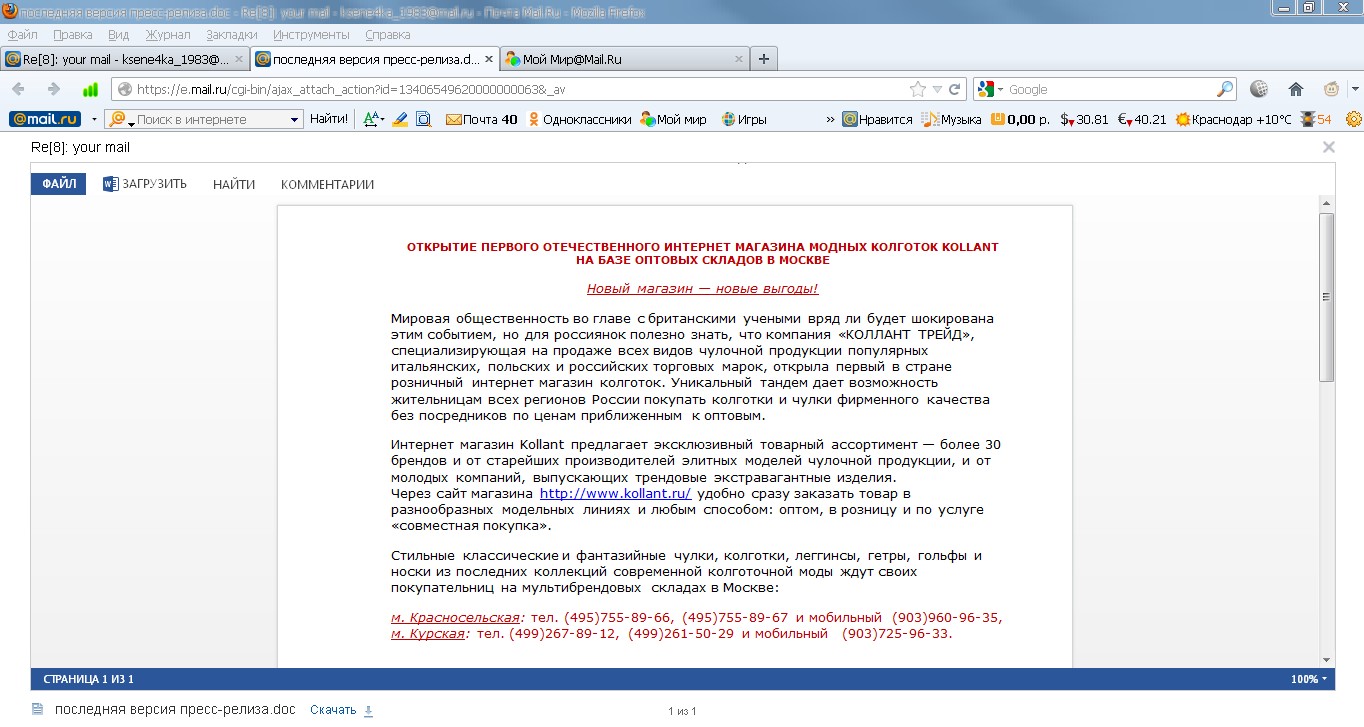Click the Найти! search button

click(x=329, y=119)
